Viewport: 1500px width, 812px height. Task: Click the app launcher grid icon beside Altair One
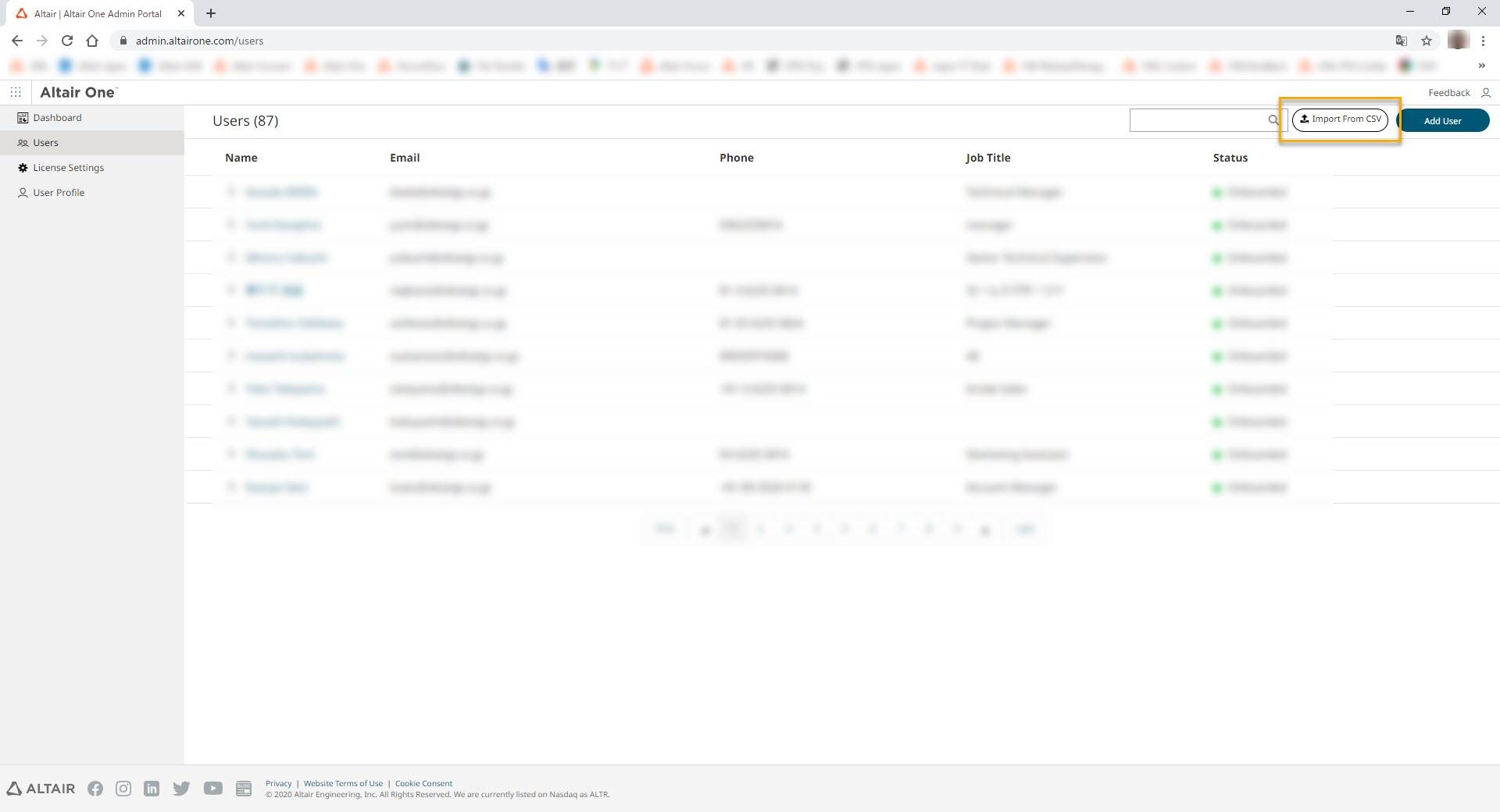pyautogui.click(x=16, y=92)
